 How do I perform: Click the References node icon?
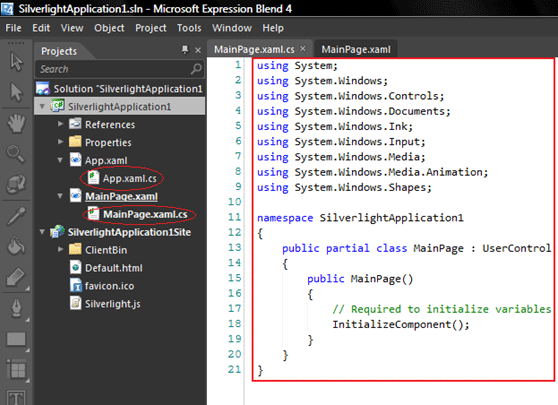coord(75,124)
